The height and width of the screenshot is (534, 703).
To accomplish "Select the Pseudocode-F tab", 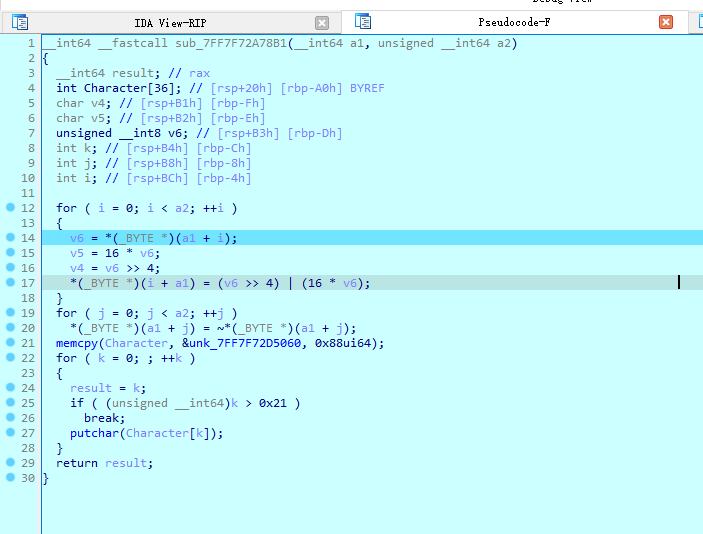I will pos(510,22).
